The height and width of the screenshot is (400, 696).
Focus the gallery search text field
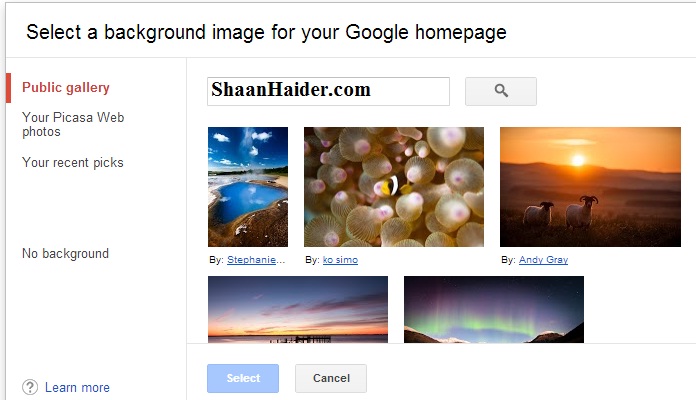point(328,91)
